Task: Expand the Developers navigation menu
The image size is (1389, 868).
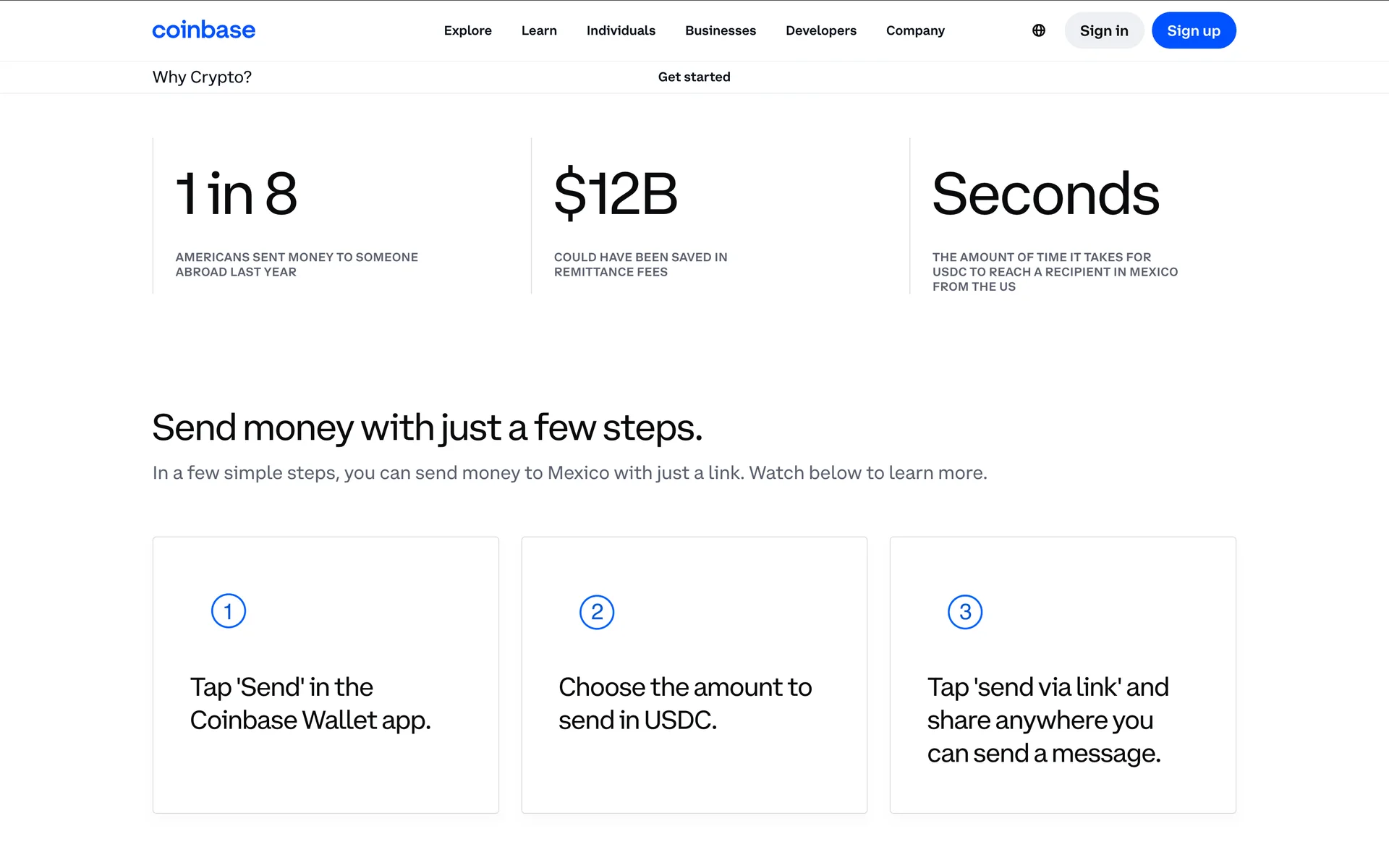Action: (x=821, y=30)
